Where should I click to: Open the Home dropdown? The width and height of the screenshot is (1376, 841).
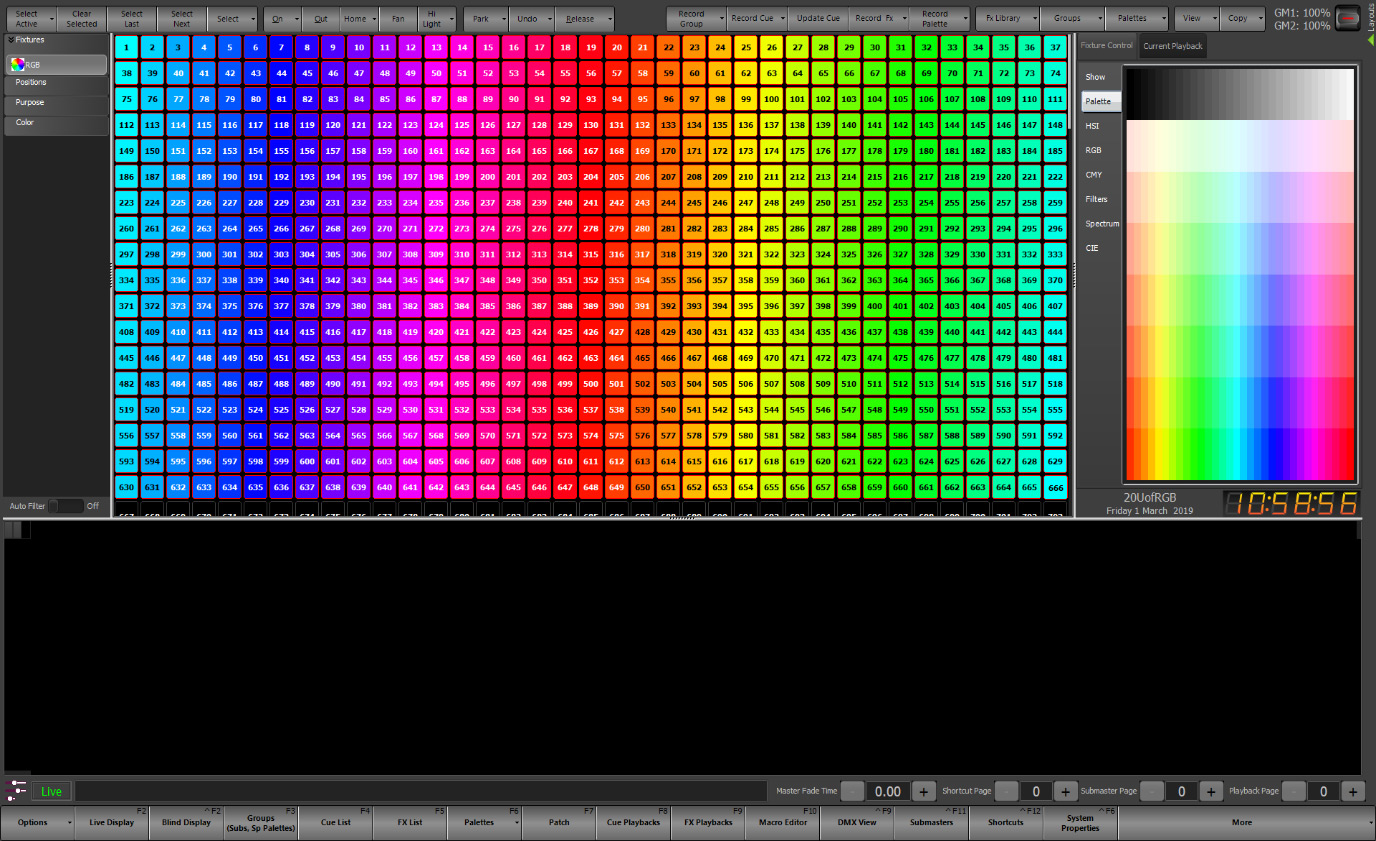359,19
